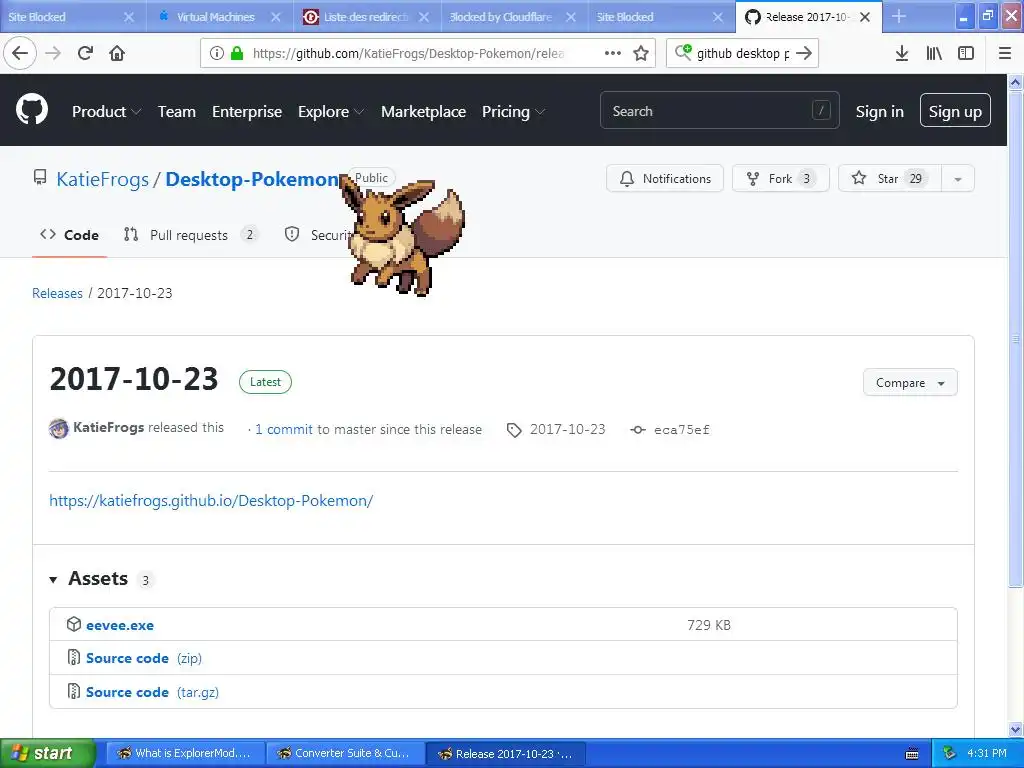1024x768 pixels.
Task: Click the Sign in link
Action: coord(879,112)
